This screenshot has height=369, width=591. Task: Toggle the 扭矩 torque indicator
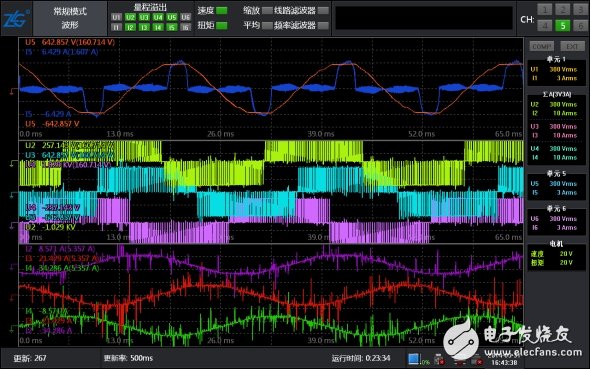pyautogui.click(x=222, y=26)
